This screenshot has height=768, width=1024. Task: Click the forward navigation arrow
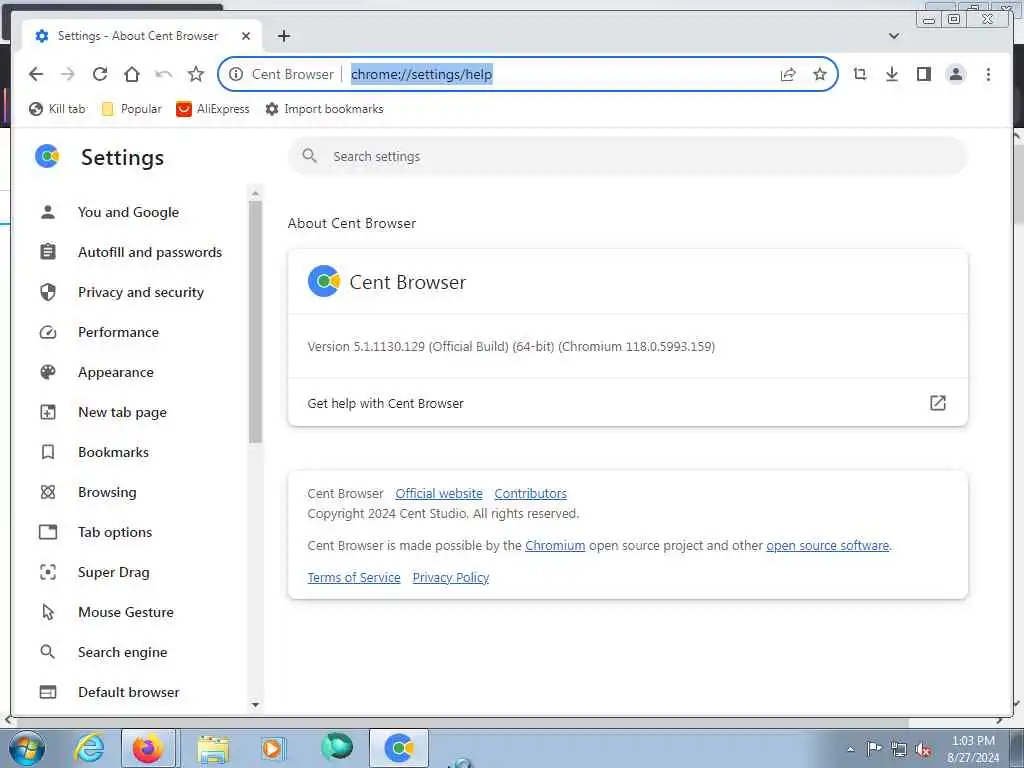tap(68, 74)
